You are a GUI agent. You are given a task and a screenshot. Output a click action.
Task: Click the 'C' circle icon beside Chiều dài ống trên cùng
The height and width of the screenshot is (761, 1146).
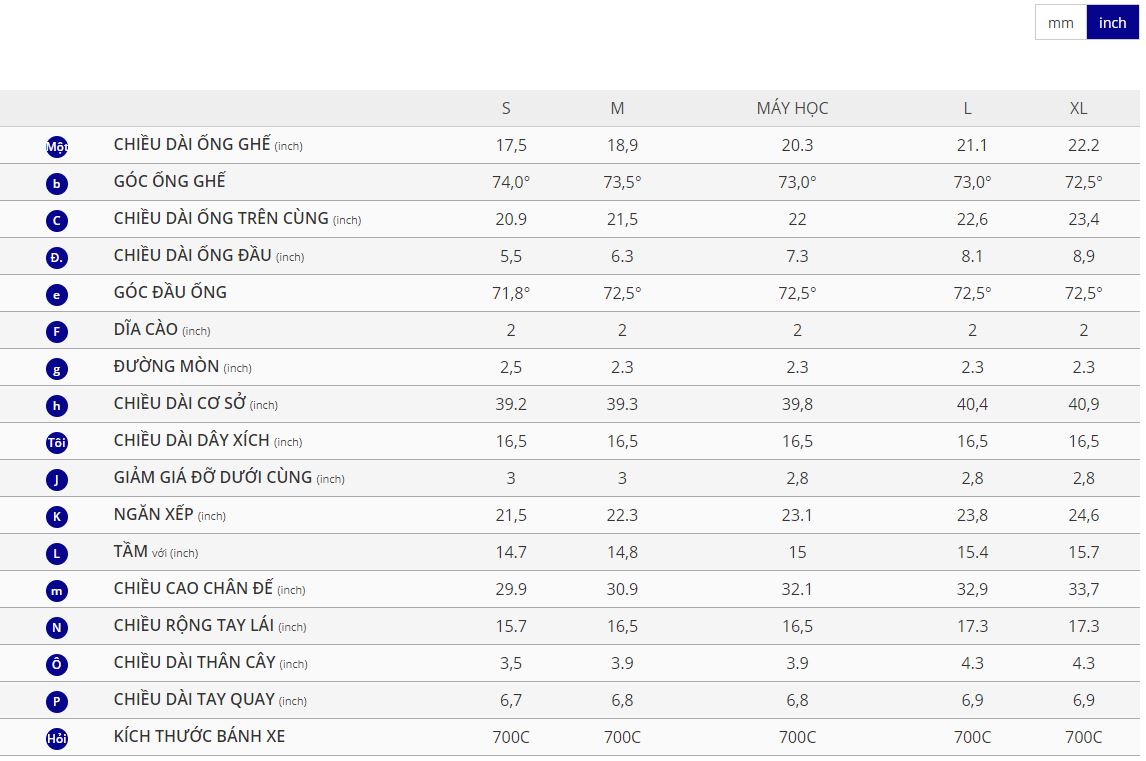click(x=57, y=220)
